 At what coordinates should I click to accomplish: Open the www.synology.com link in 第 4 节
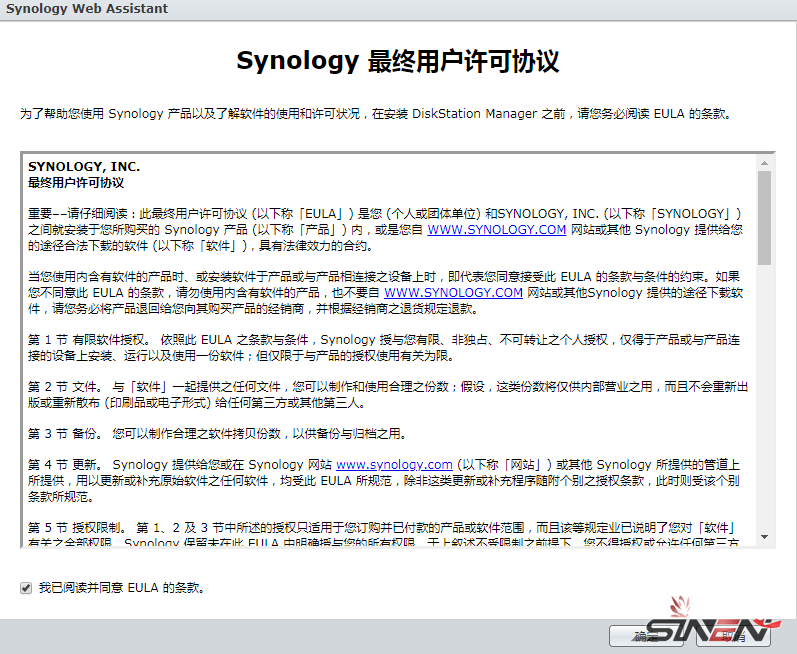394,465
